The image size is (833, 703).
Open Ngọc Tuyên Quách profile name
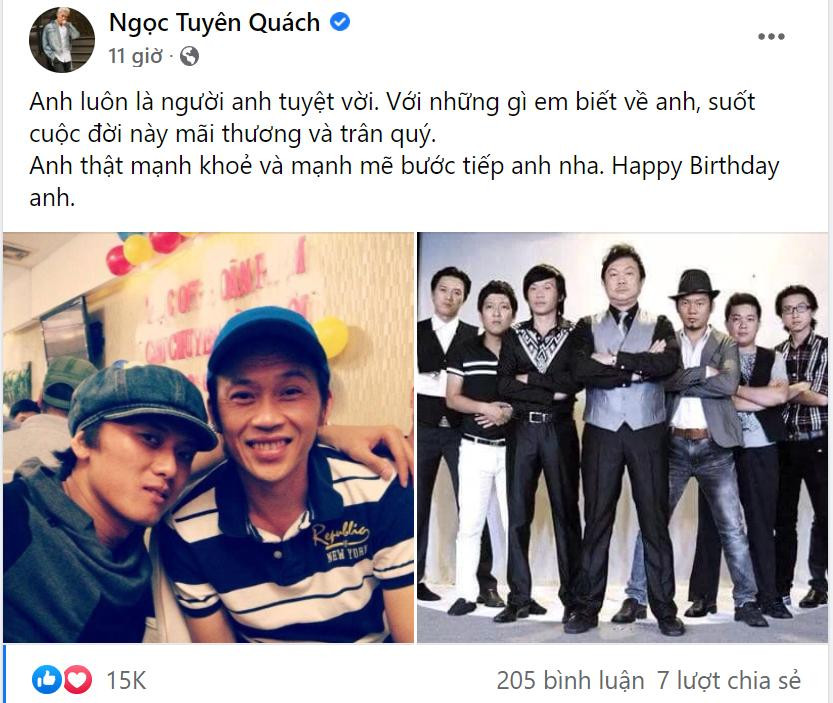[x=215, y=23]
